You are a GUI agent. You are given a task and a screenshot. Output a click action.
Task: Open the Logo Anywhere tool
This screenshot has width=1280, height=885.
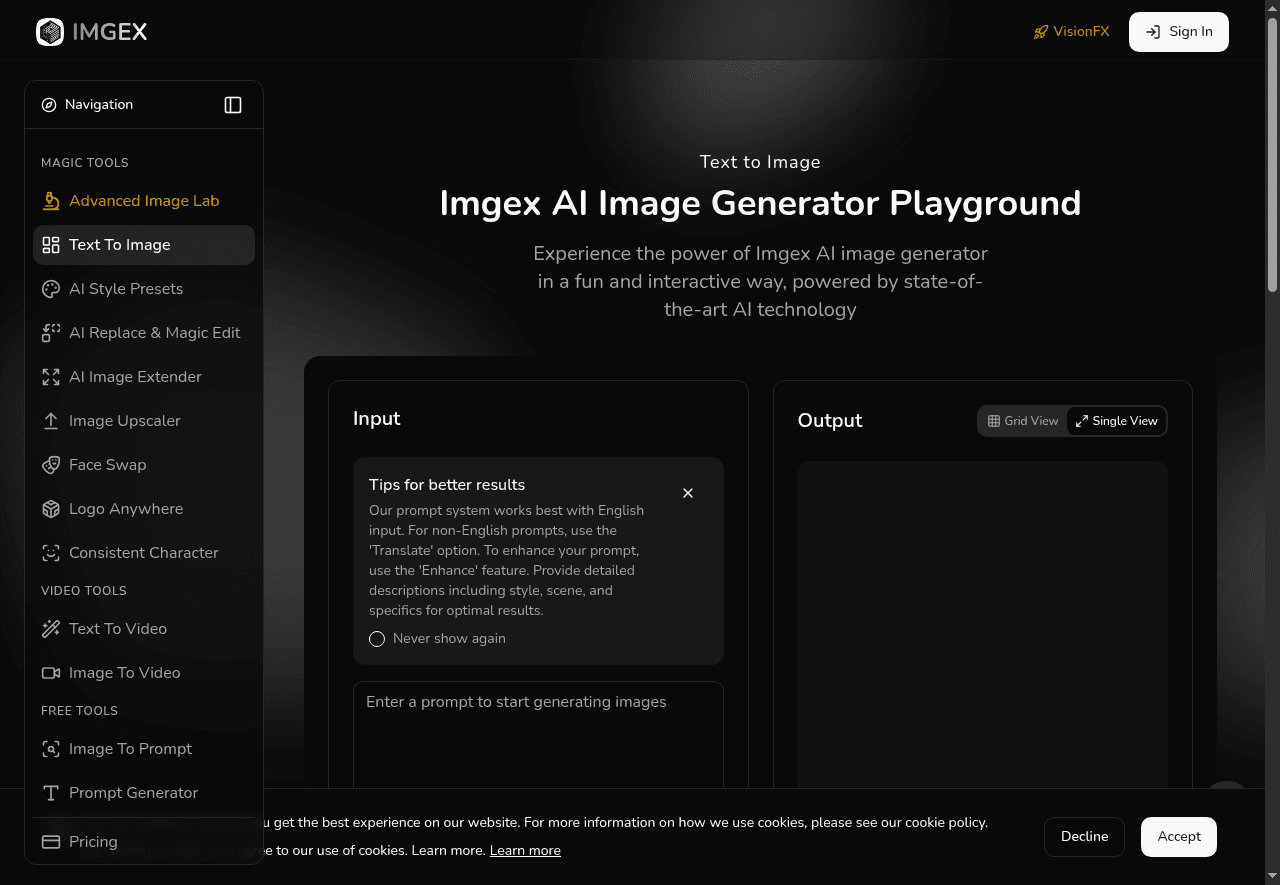tap(126, 509)
